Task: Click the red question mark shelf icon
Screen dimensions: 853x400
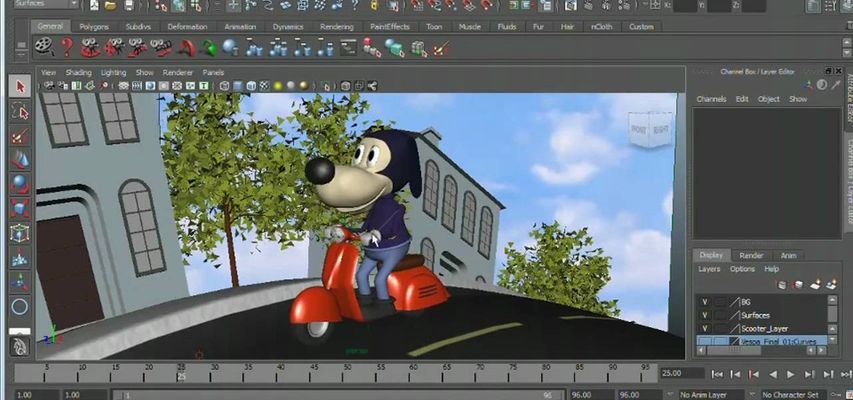Action: (x=67, y=46)
